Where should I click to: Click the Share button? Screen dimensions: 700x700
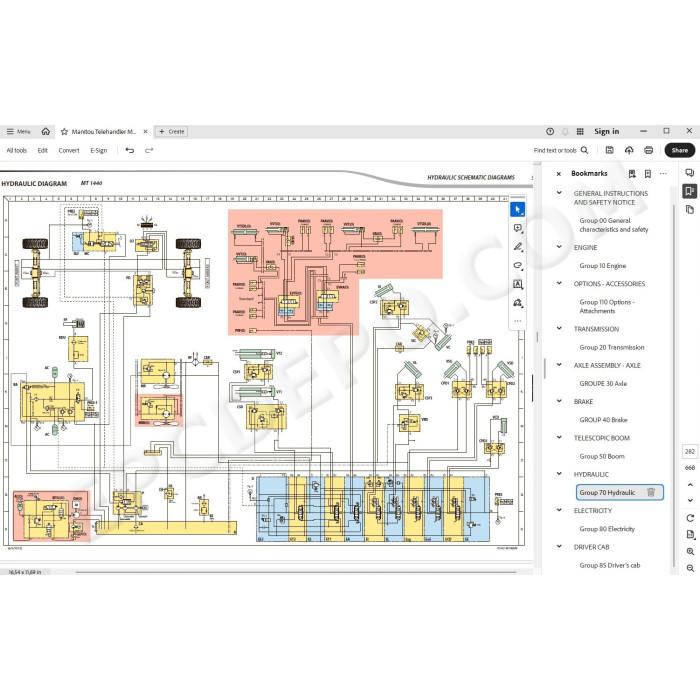pyautogui.click(x=679, y=150)
